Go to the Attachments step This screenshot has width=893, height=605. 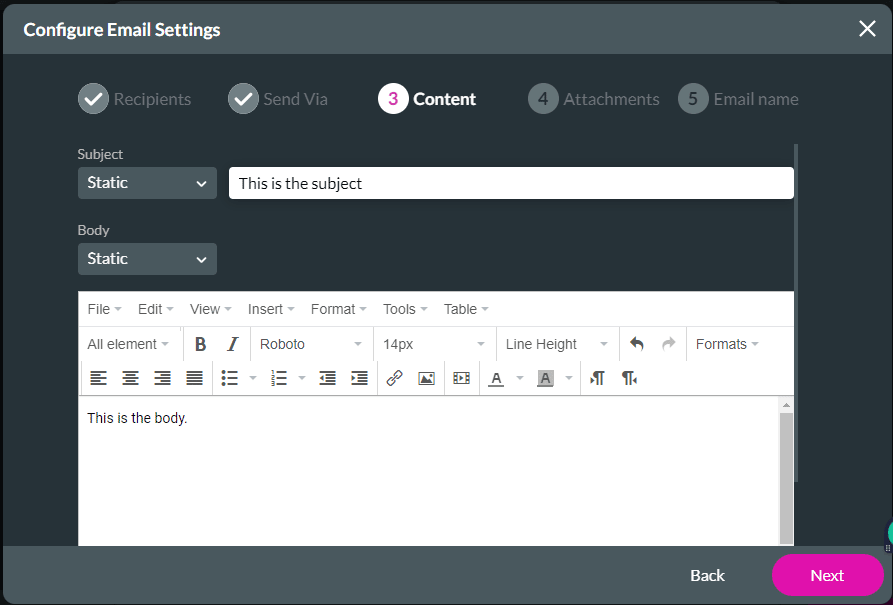(594, 99)
